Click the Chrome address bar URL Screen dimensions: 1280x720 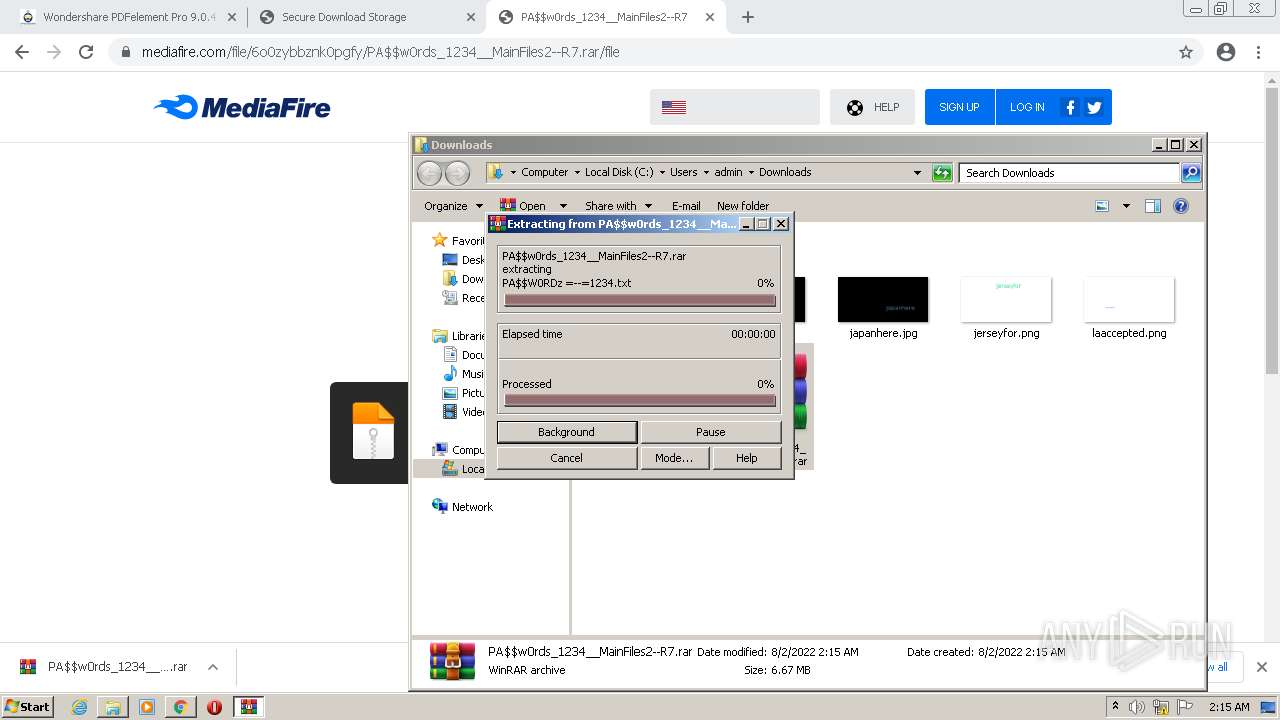(380, 52)
